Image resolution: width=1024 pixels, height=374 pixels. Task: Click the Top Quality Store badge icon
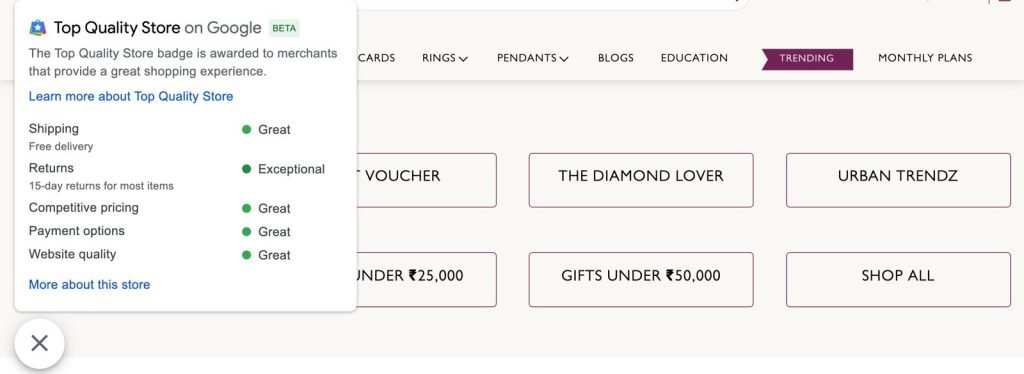click(38, 28)
